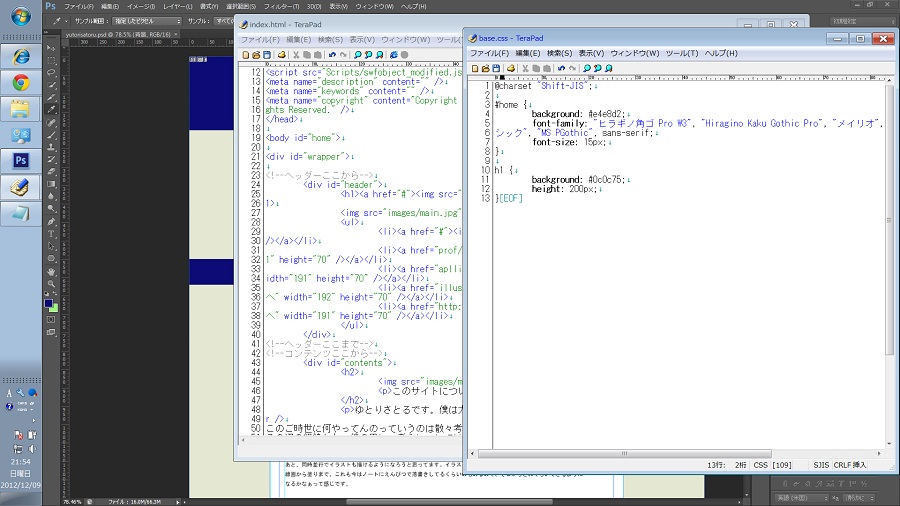Click the volume speaker tray icon
The image size is (900, 506).
click(32, 449)
